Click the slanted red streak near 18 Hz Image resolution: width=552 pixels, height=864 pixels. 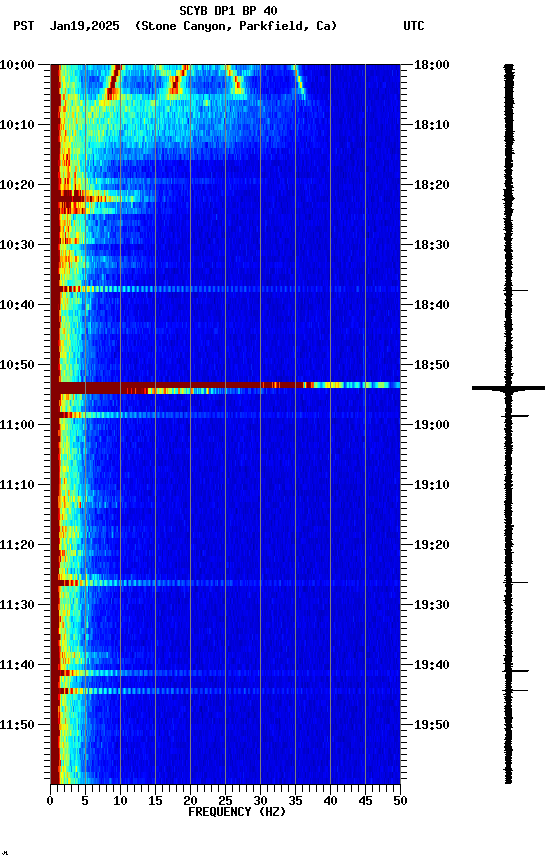[x=177, y=80]
